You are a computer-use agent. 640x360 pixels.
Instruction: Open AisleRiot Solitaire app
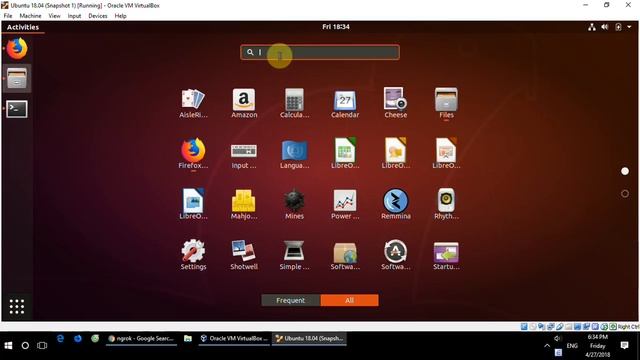pos(193,103)
